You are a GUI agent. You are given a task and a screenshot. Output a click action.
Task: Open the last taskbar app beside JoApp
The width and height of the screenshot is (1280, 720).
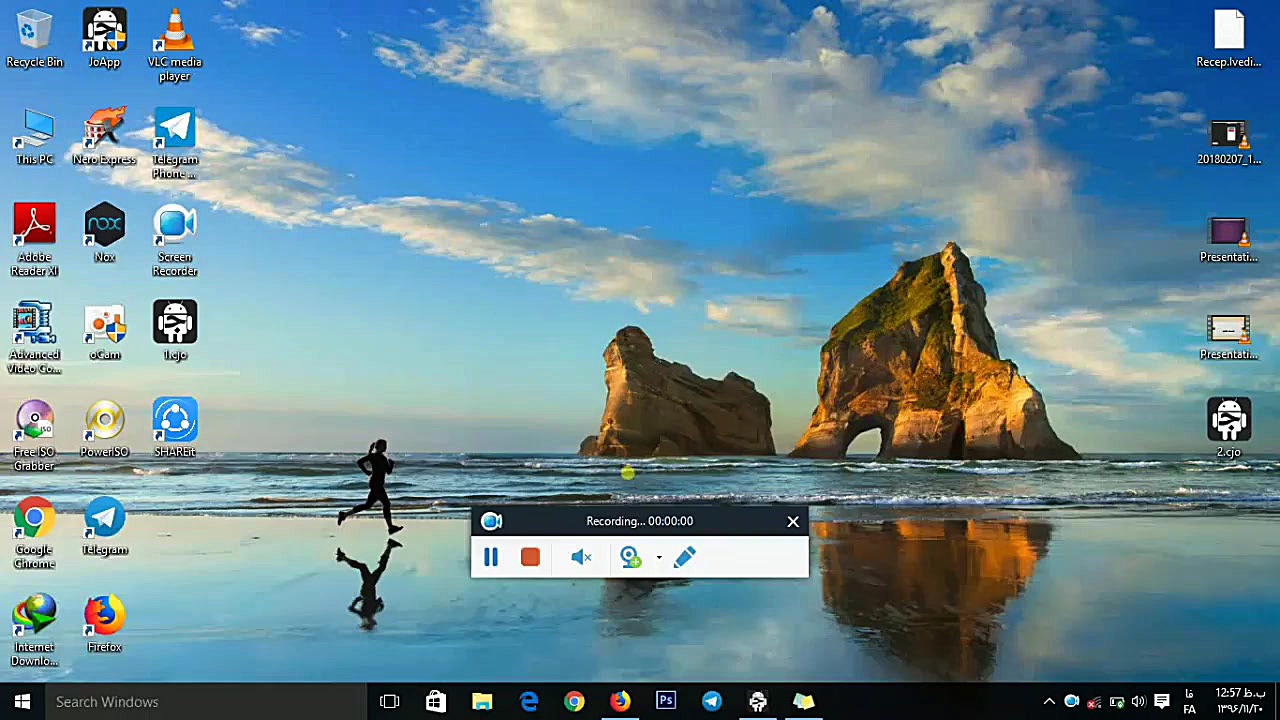tap(804, 702)
